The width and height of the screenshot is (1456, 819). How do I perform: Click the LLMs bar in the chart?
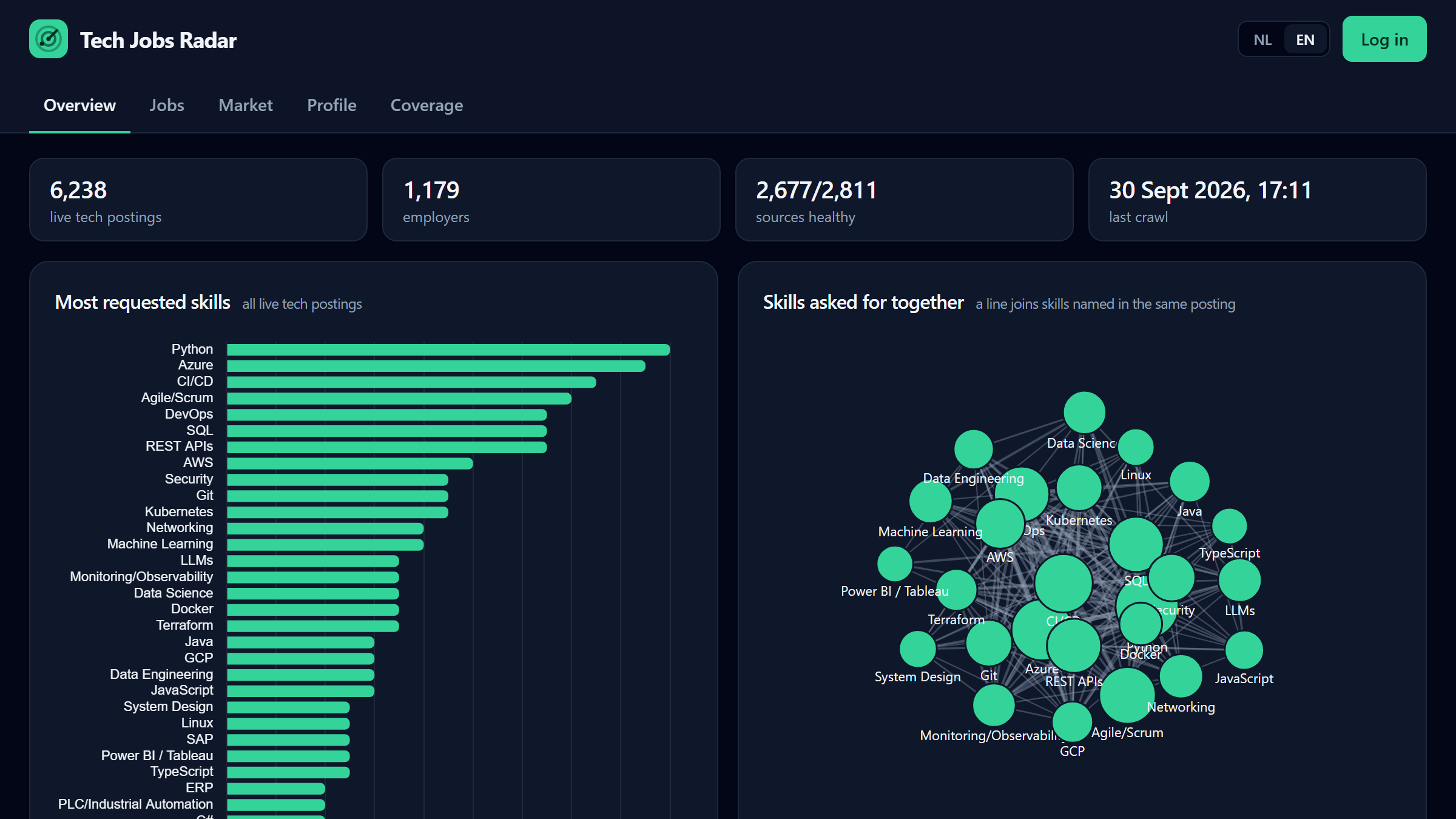(x=313, y=561)
